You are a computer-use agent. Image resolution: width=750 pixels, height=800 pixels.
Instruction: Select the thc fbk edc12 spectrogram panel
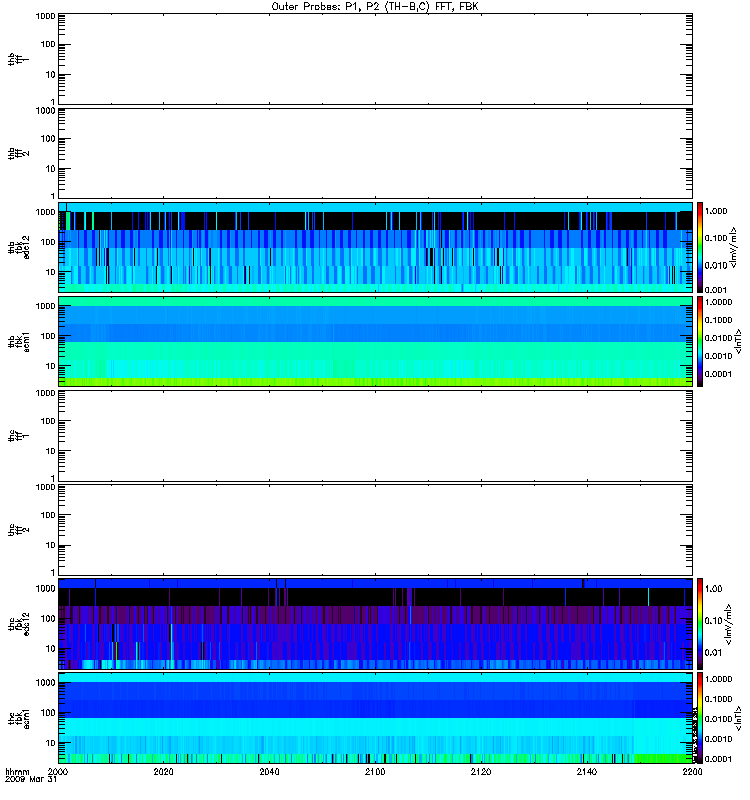tap(375, 623)
